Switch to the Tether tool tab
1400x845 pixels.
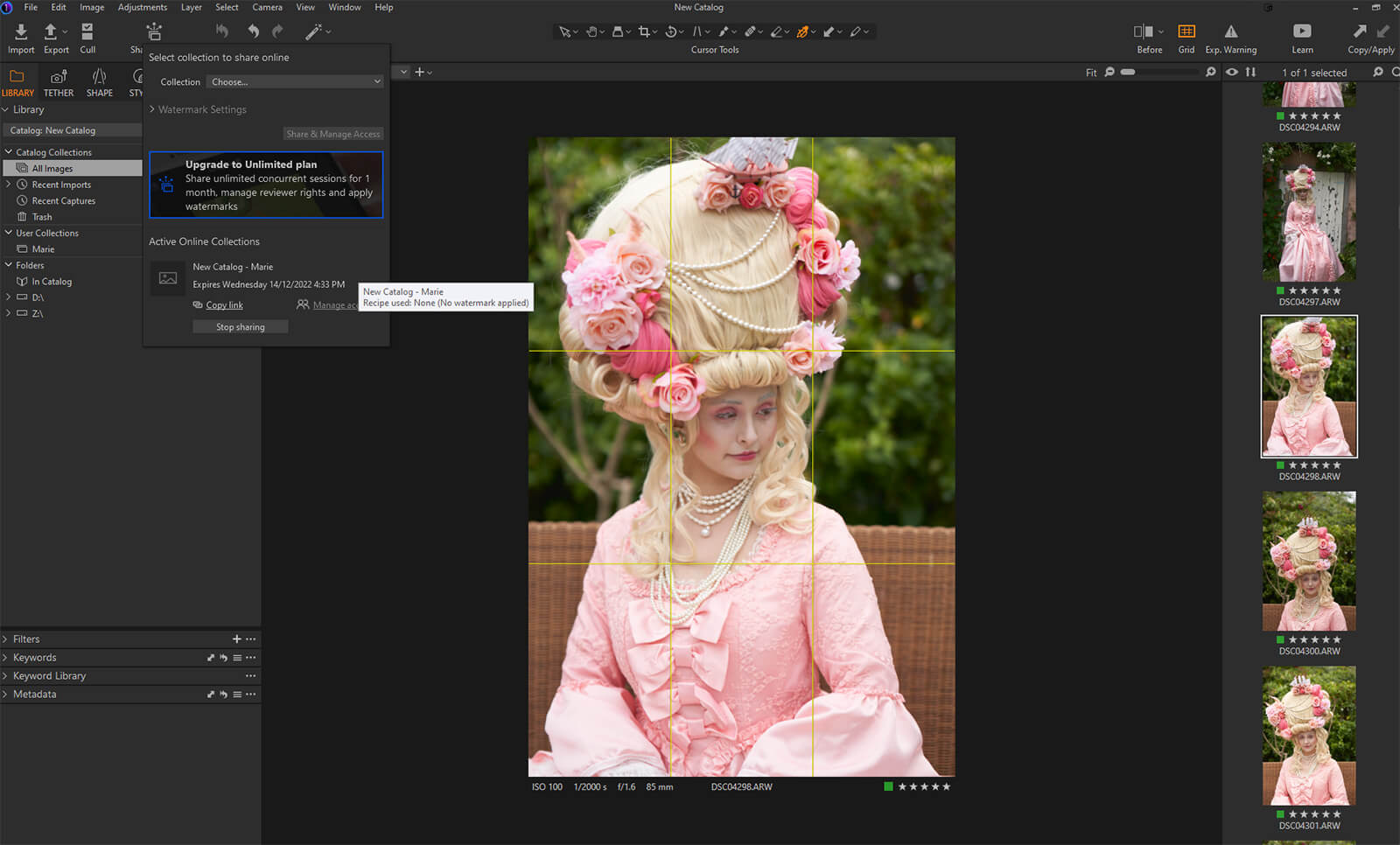(x=59, y=82)
